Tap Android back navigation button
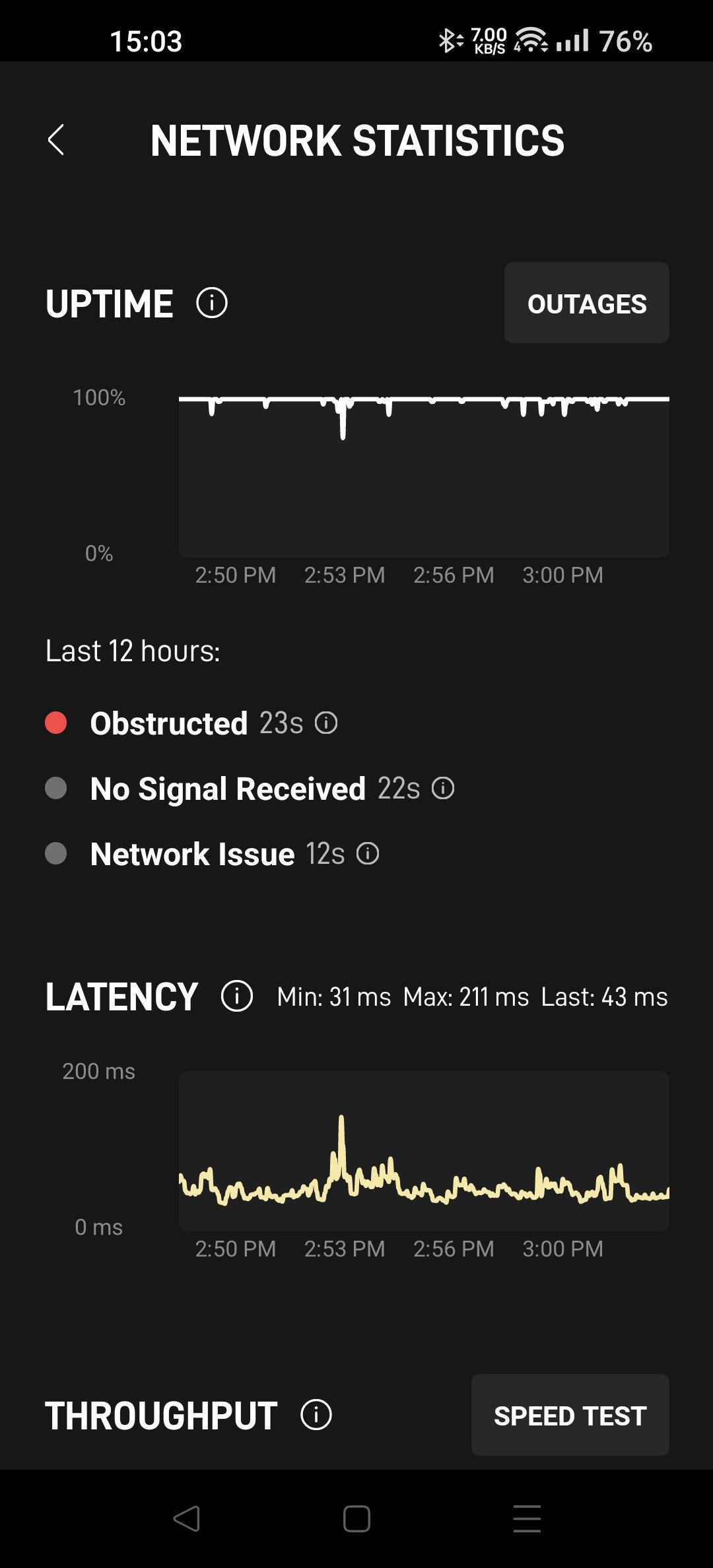713x1568 pixels. pyautogui.click(x=186, y=1519)
